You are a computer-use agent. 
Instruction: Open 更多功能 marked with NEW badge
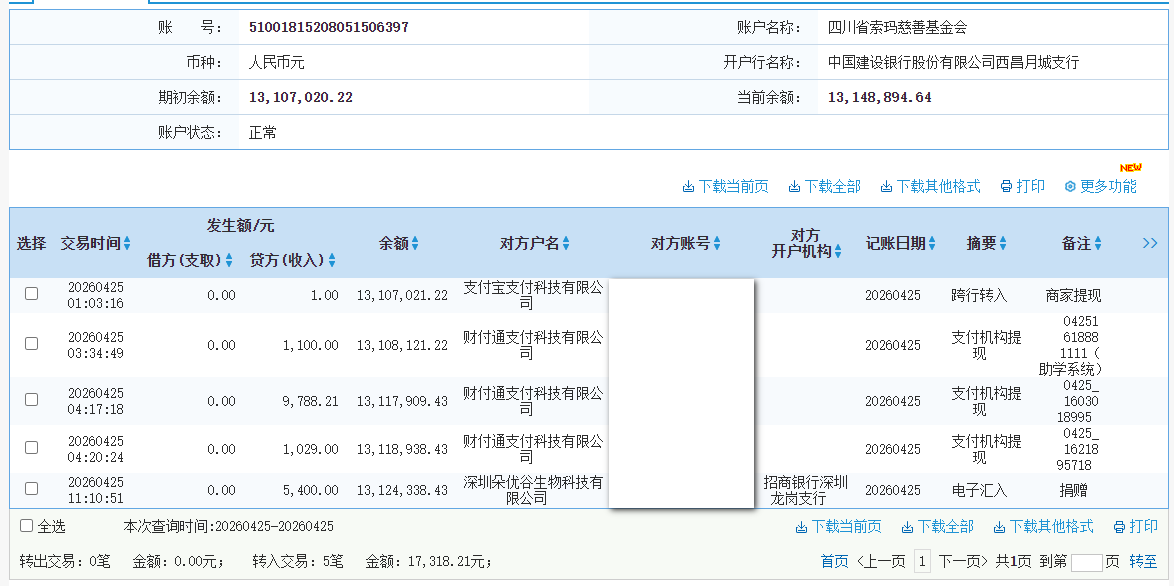[1102, 186]
